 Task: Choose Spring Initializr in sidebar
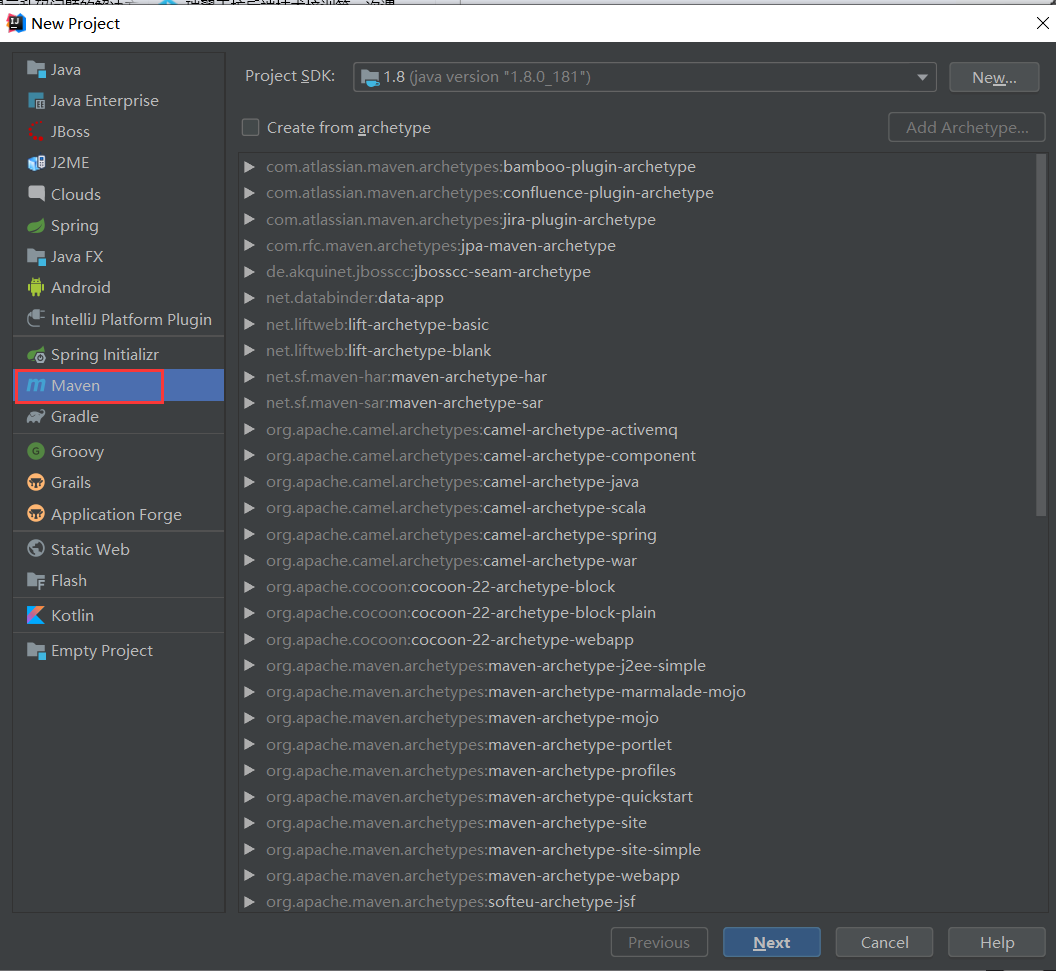point(119,354)
